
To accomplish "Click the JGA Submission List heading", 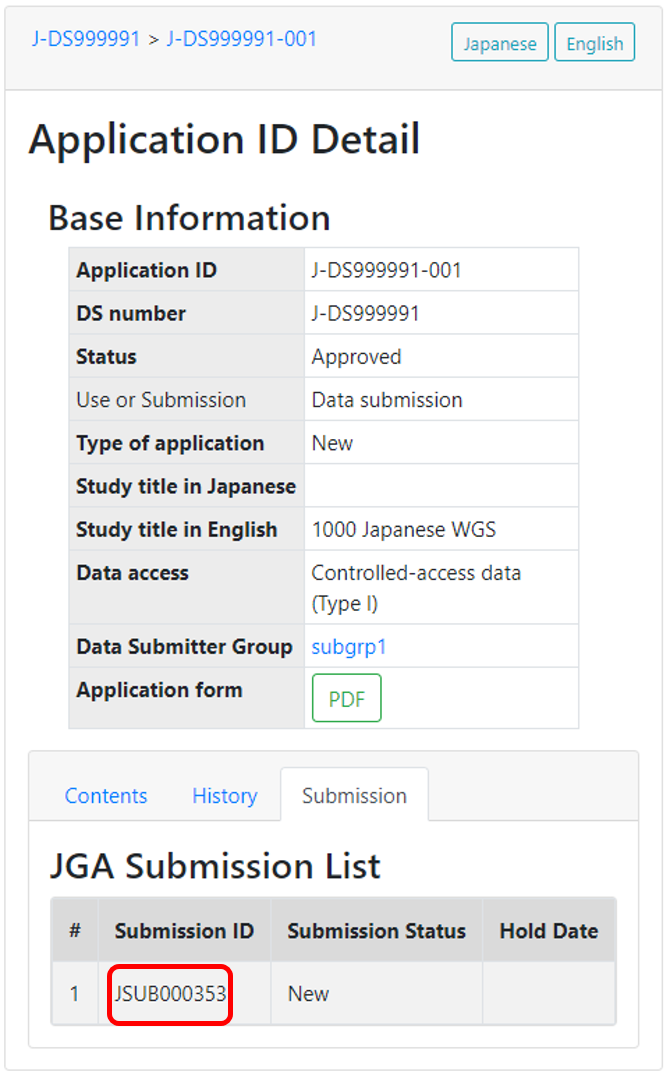I will pyautogui.click(x=215, y=865).
